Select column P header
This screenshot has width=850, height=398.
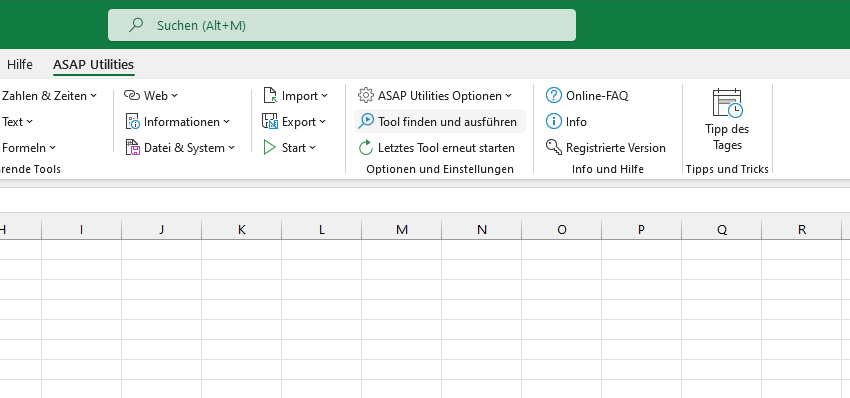[641, 230]
